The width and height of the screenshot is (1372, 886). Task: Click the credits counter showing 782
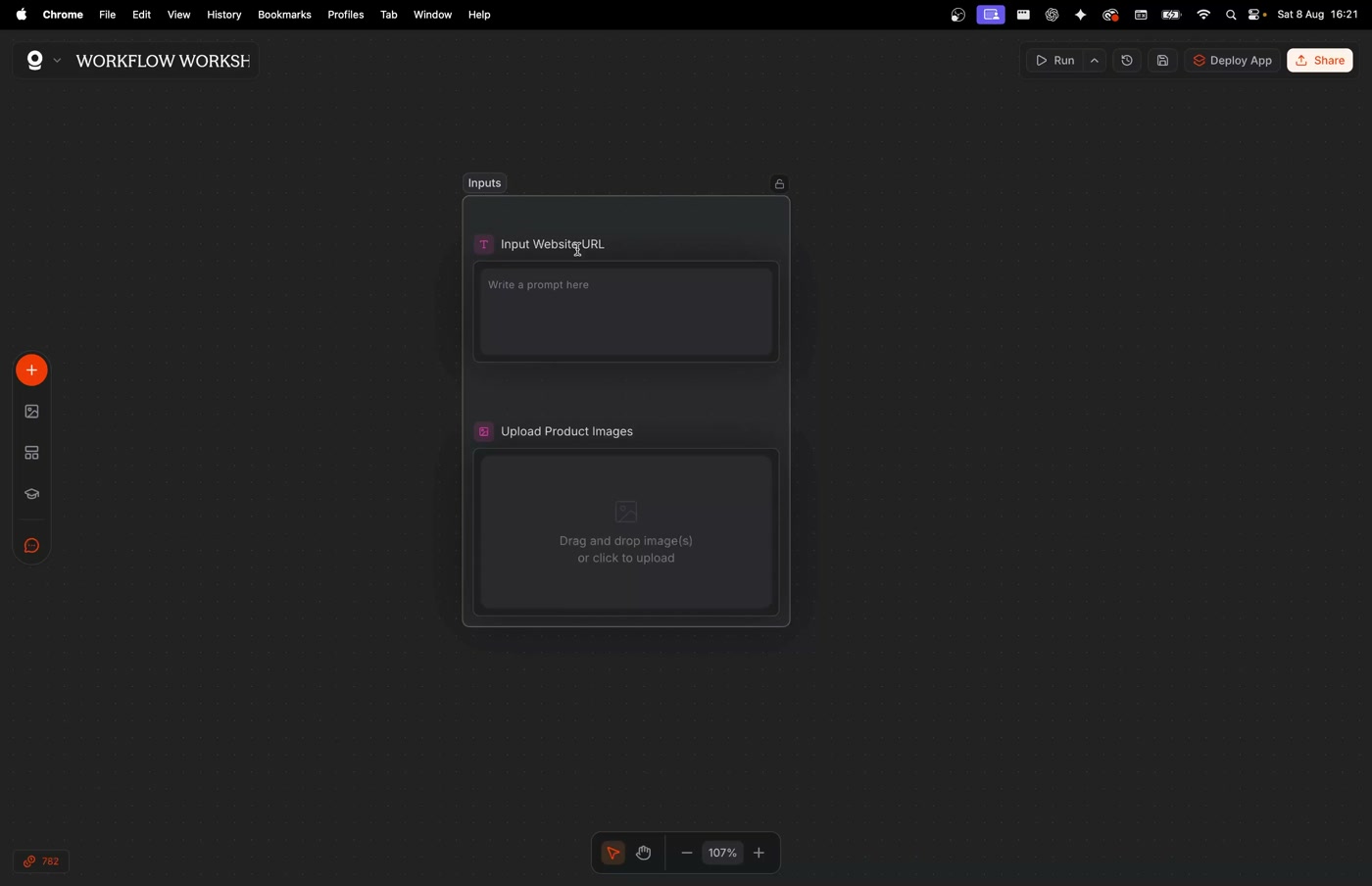pyautogui.click(x=41, y=862)
